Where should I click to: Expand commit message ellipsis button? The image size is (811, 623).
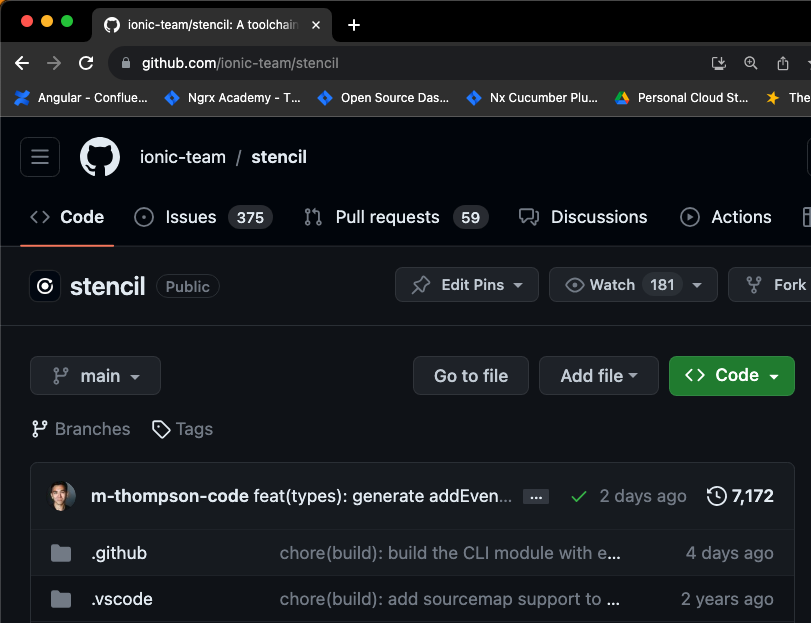(x=536, y=497)
